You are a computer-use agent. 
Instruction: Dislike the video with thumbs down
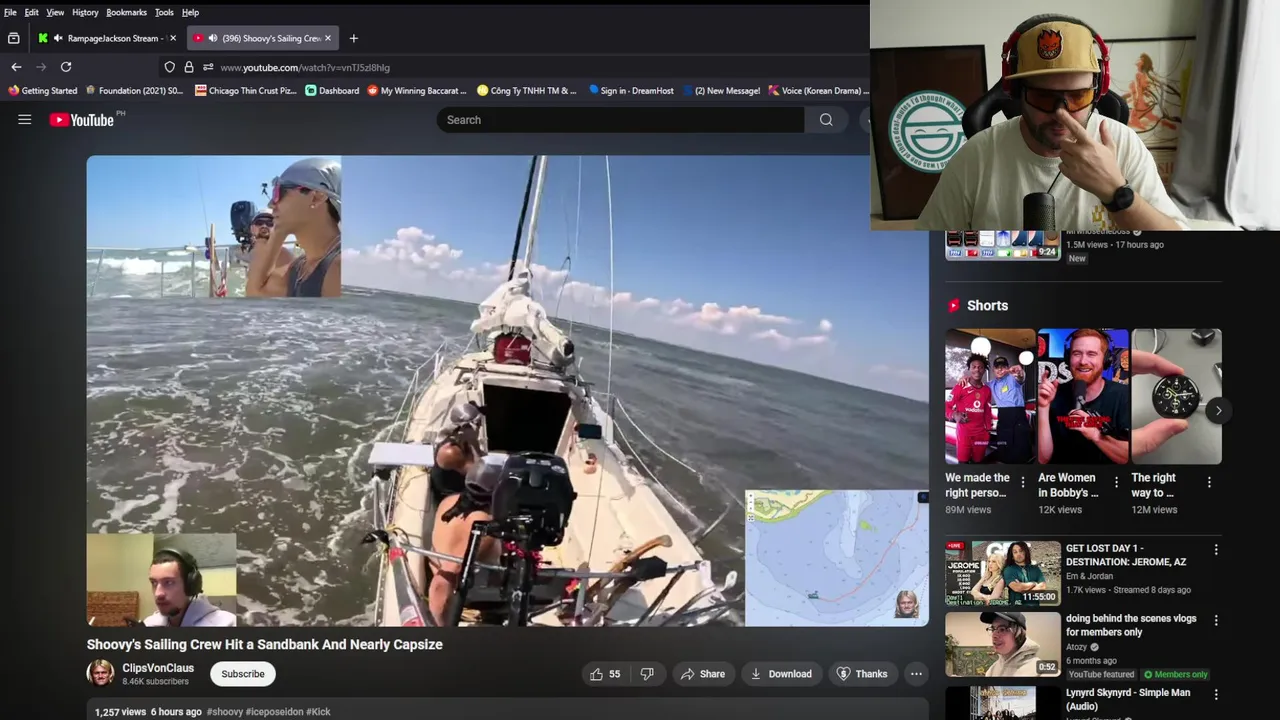click(647, 674)
